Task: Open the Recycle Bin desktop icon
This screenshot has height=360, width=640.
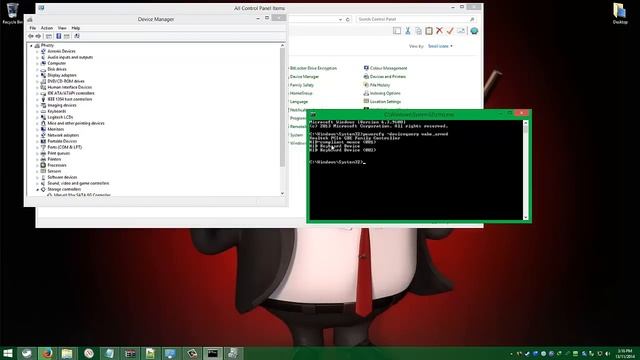Action: point(12,13)
